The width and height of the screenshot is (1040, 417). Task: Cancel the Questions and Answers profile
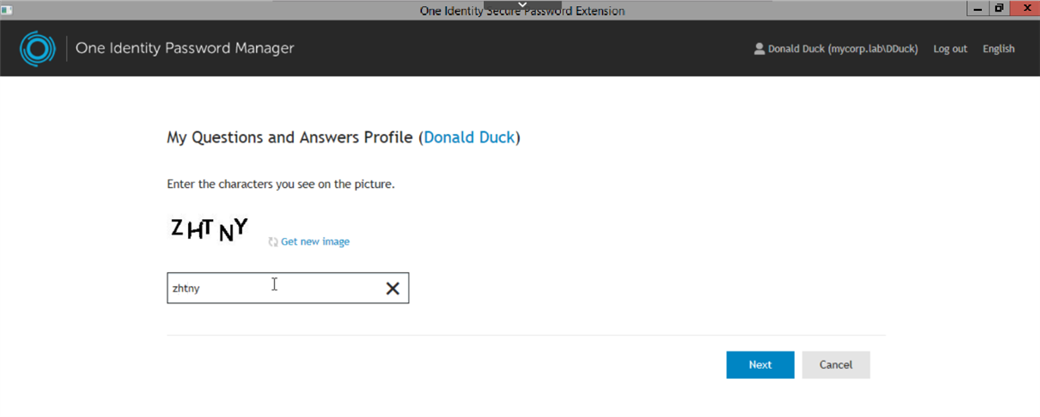click(x=836, y=365)
